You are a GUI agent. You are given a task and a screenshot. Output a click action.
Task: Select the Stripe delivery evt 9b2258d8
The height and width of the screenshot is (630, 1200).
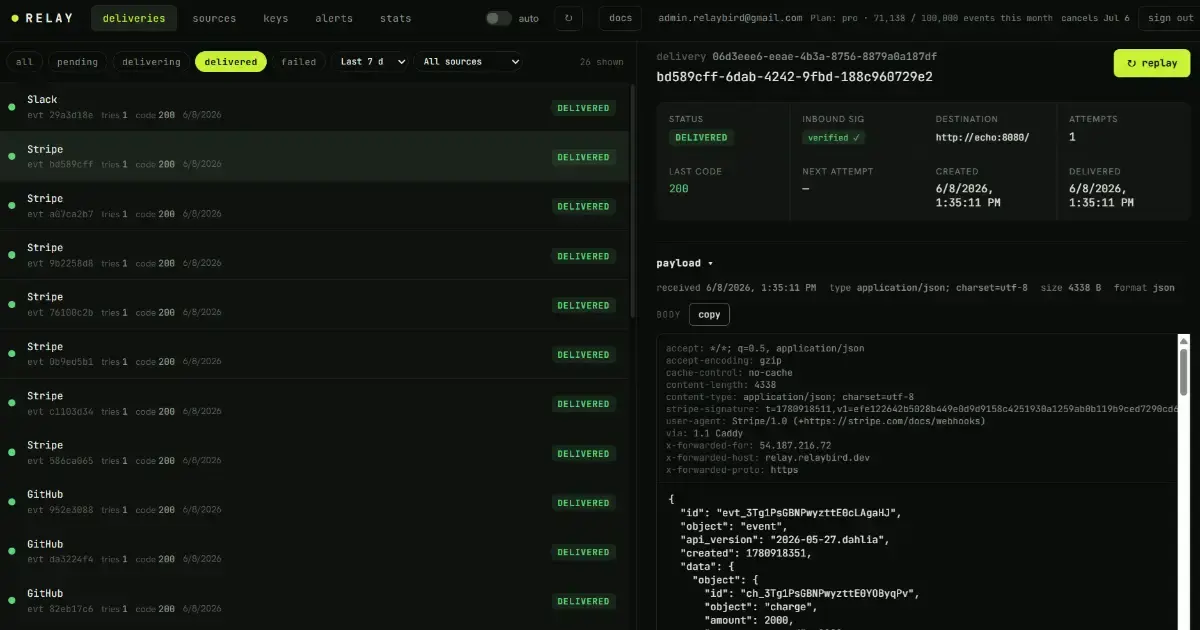coord(315,255)
